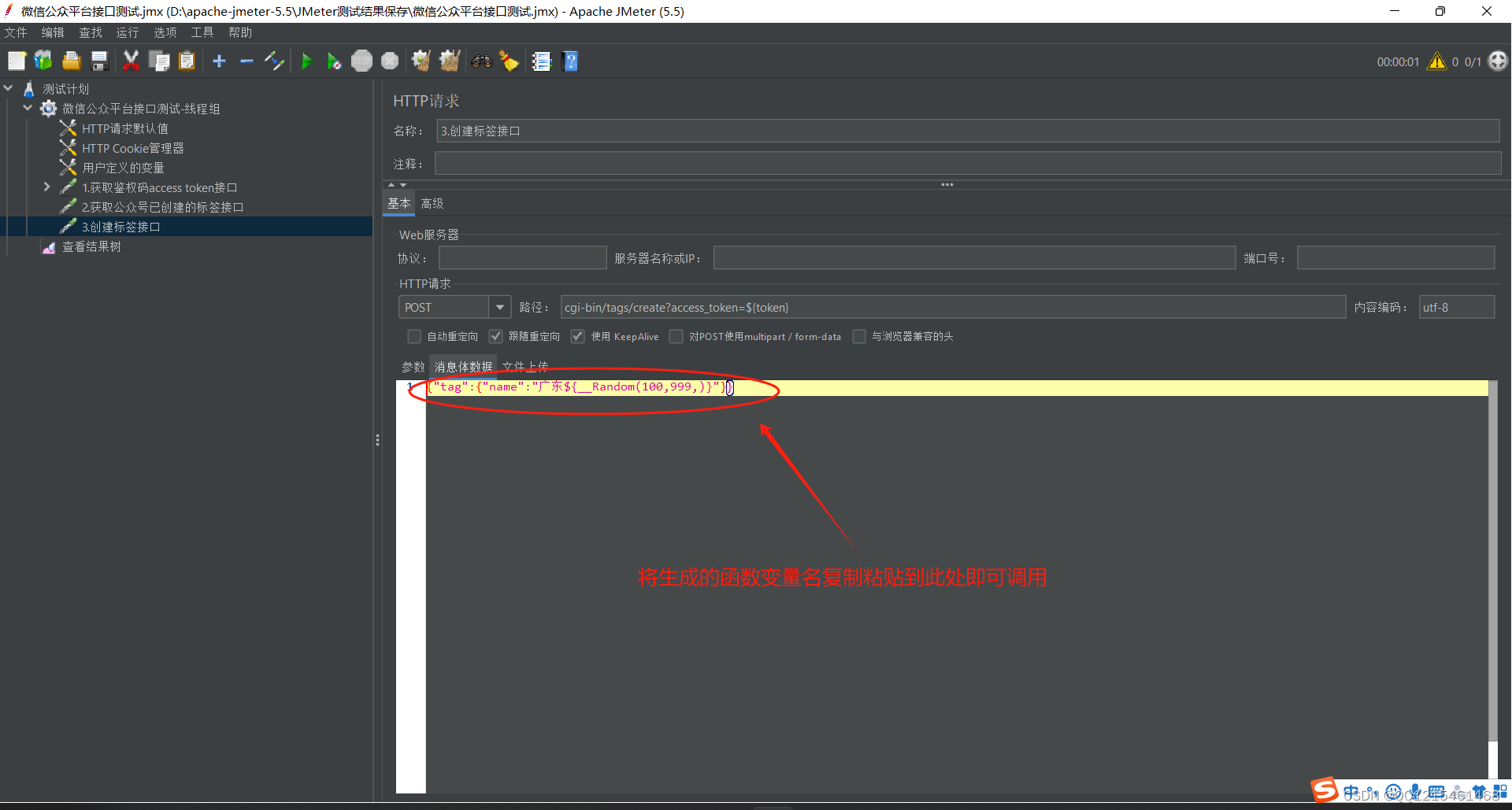This screenshot has width=1512, height=810.
Task: Click the Sogou soft keyboard icon
Action: pyautogui.click(x=1436, y=792)
